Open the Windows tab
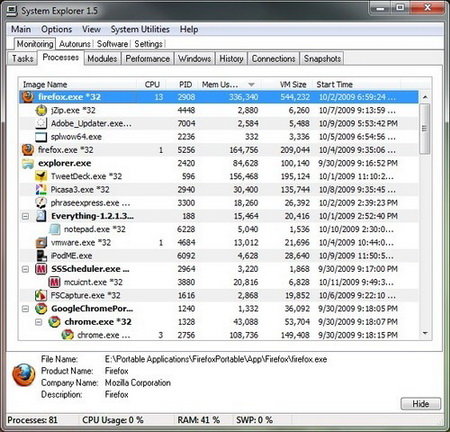Image resolution: width=450 pixels, height=432 pixels. point(194,59)
